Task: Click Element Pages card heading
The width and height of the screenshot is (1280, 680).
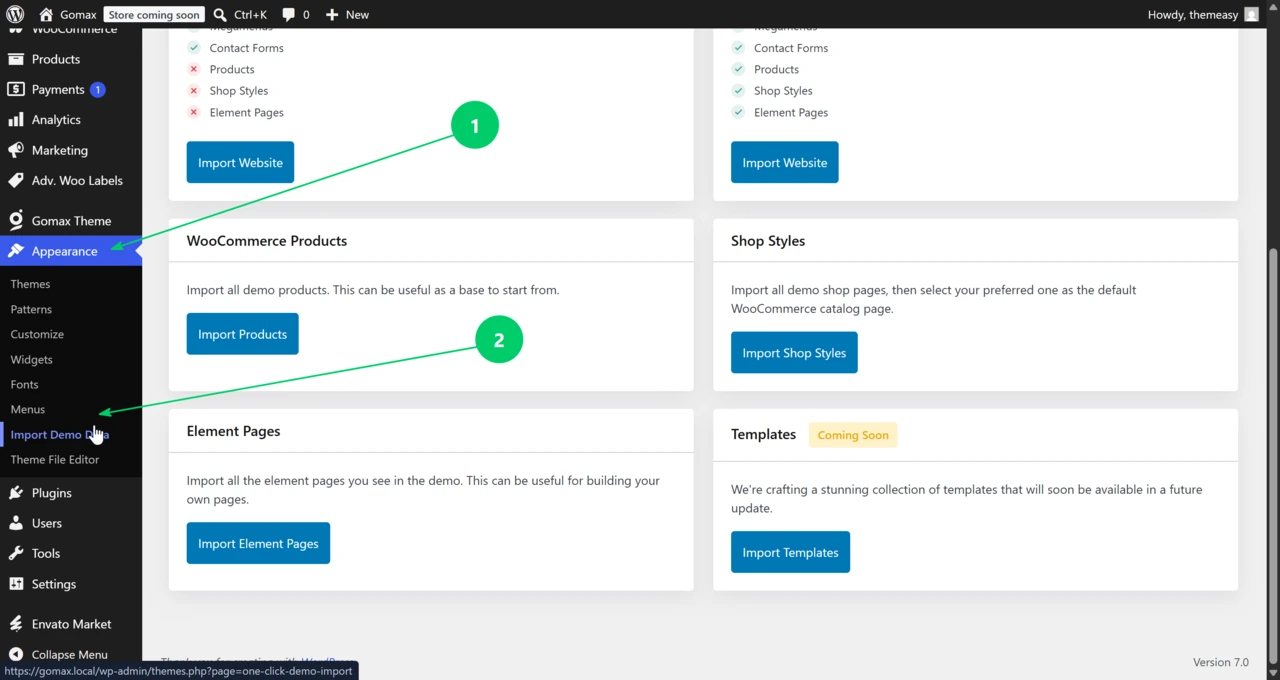Action: pos(233,431)
